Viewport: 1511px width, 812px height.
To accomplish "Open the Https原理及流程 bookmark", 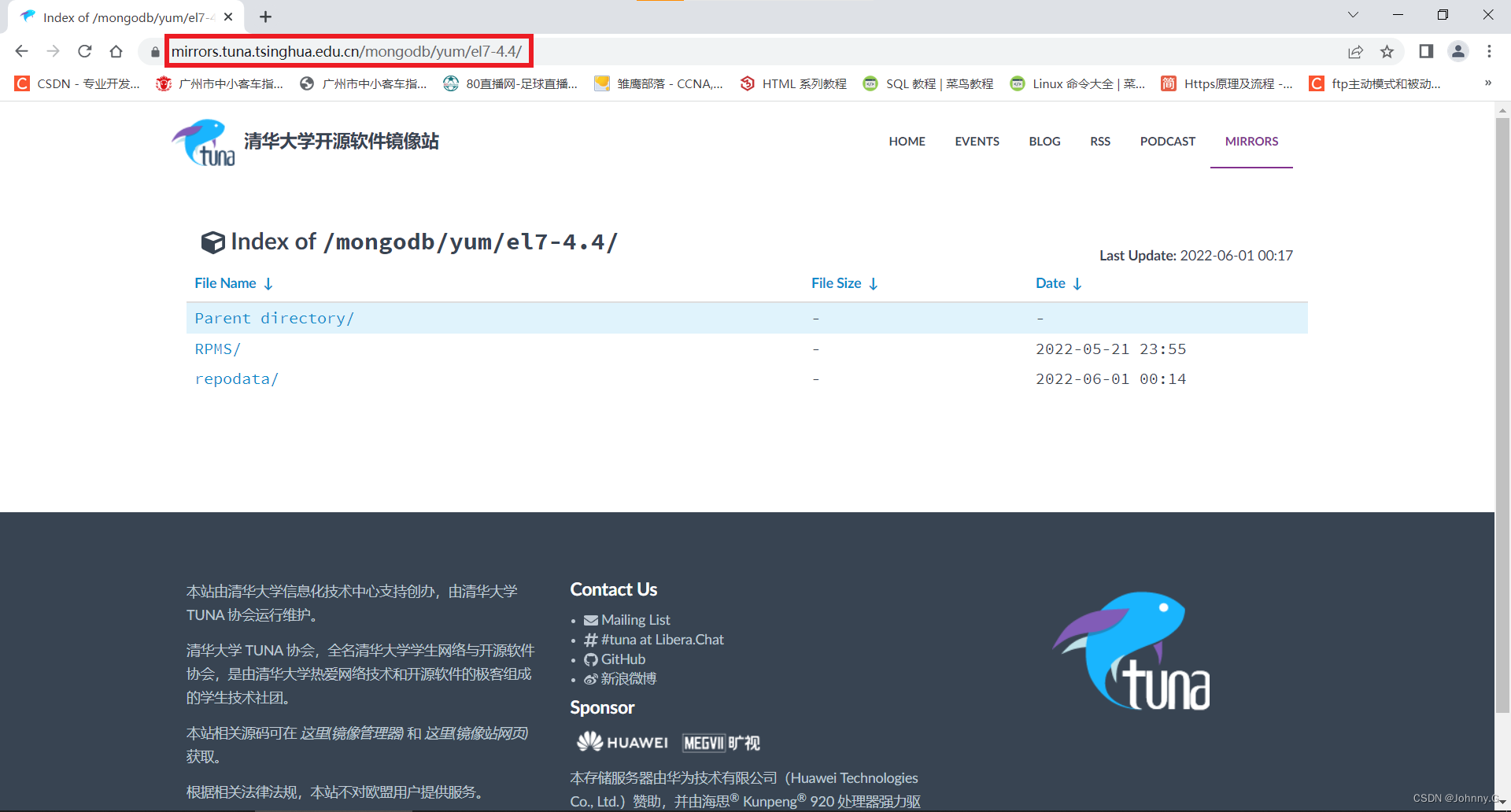I will [x=1227, y=83].
